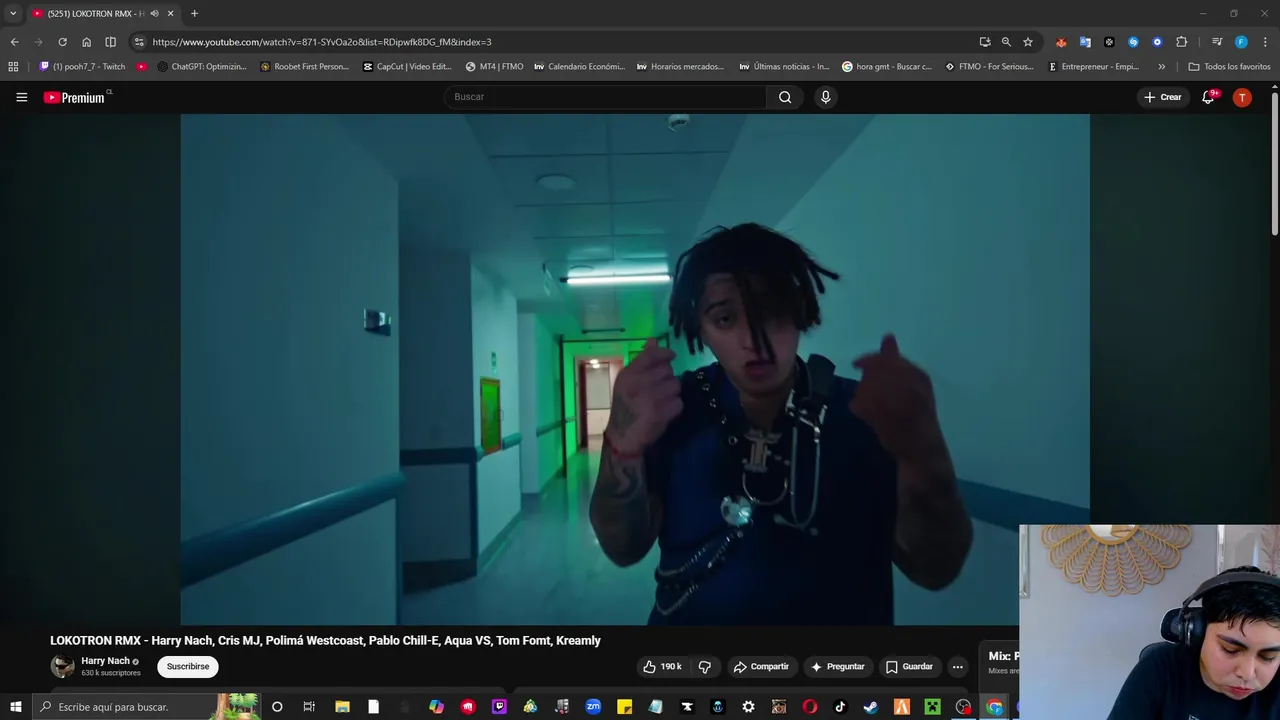The height and width of the screenshot is (720, 1280).
Task: Open YouTube notifications bell
Action: tap(1208, 97)
